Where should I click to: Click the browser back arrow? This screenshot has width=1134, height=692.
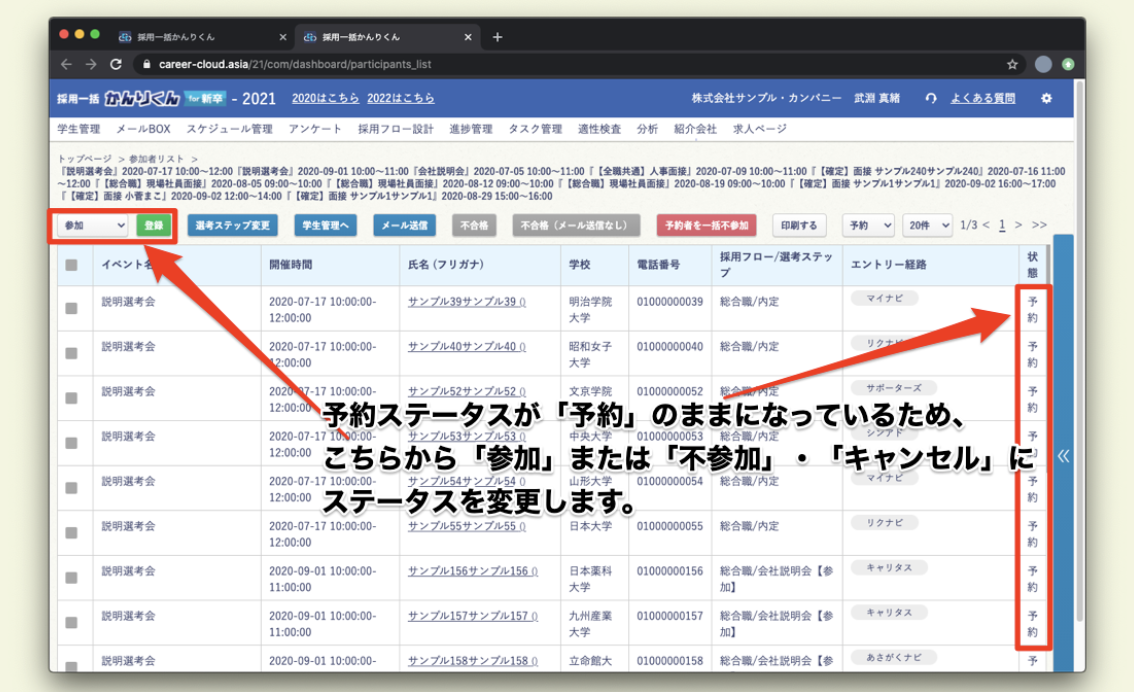66,64
